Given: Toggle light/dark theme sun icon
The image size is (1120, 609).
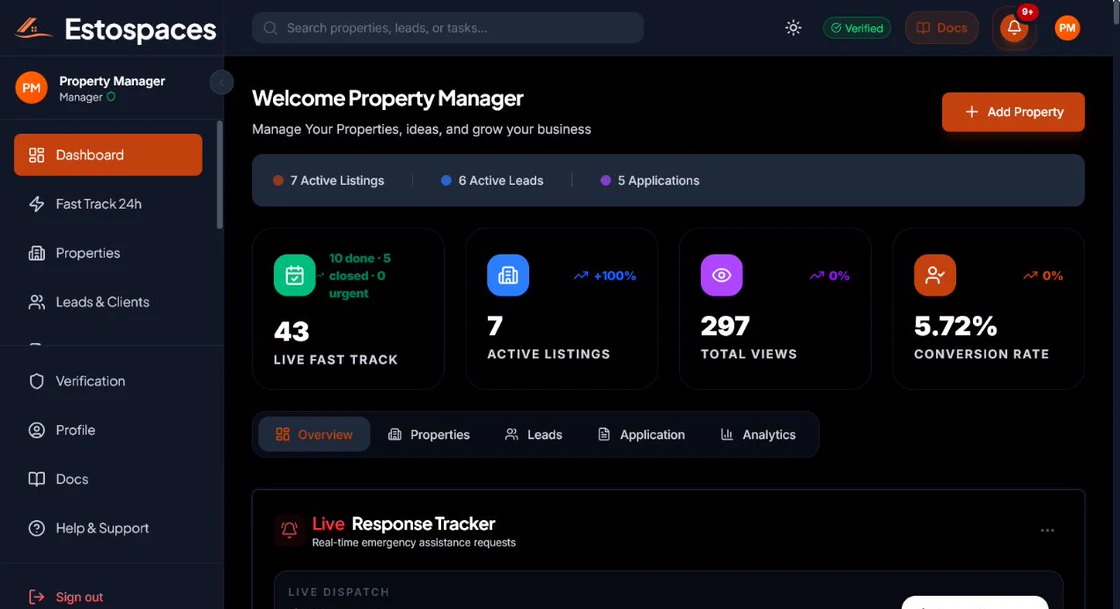Looking at the screenshot, I should 793,28.
